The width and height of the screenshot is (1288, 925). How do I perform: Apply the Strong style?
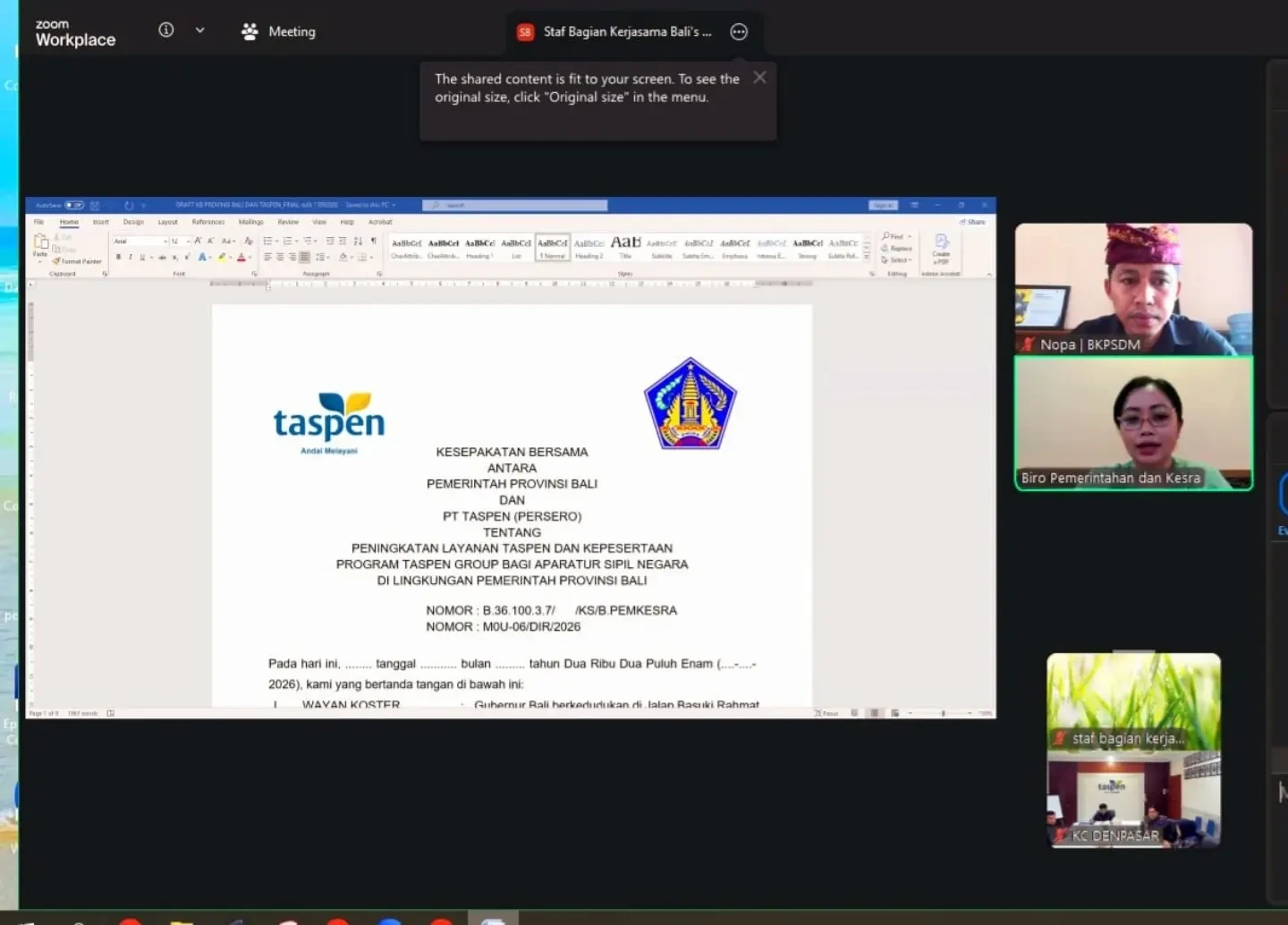(x=808, y=248)
